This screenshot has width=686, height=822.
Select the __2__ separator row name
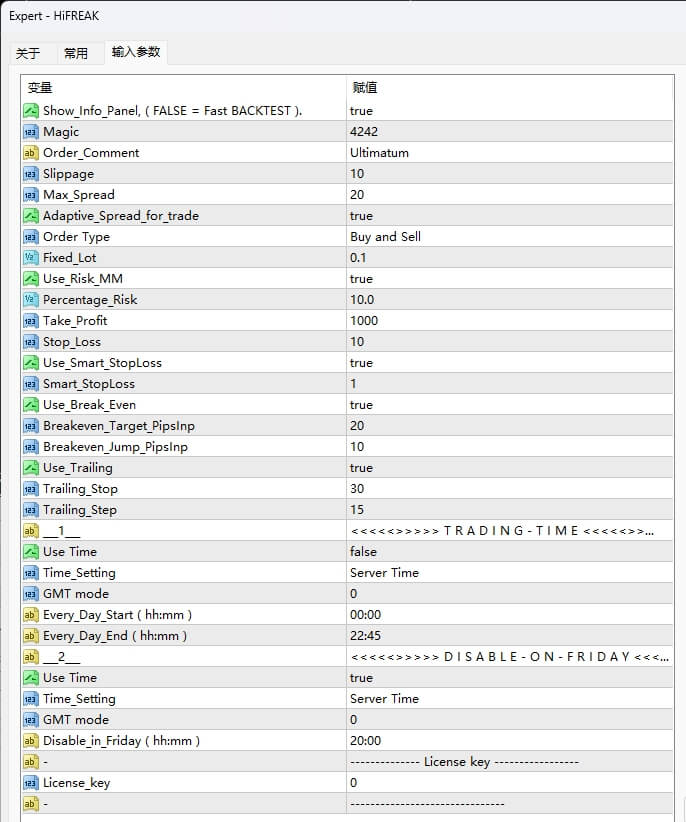pos(61,656)
